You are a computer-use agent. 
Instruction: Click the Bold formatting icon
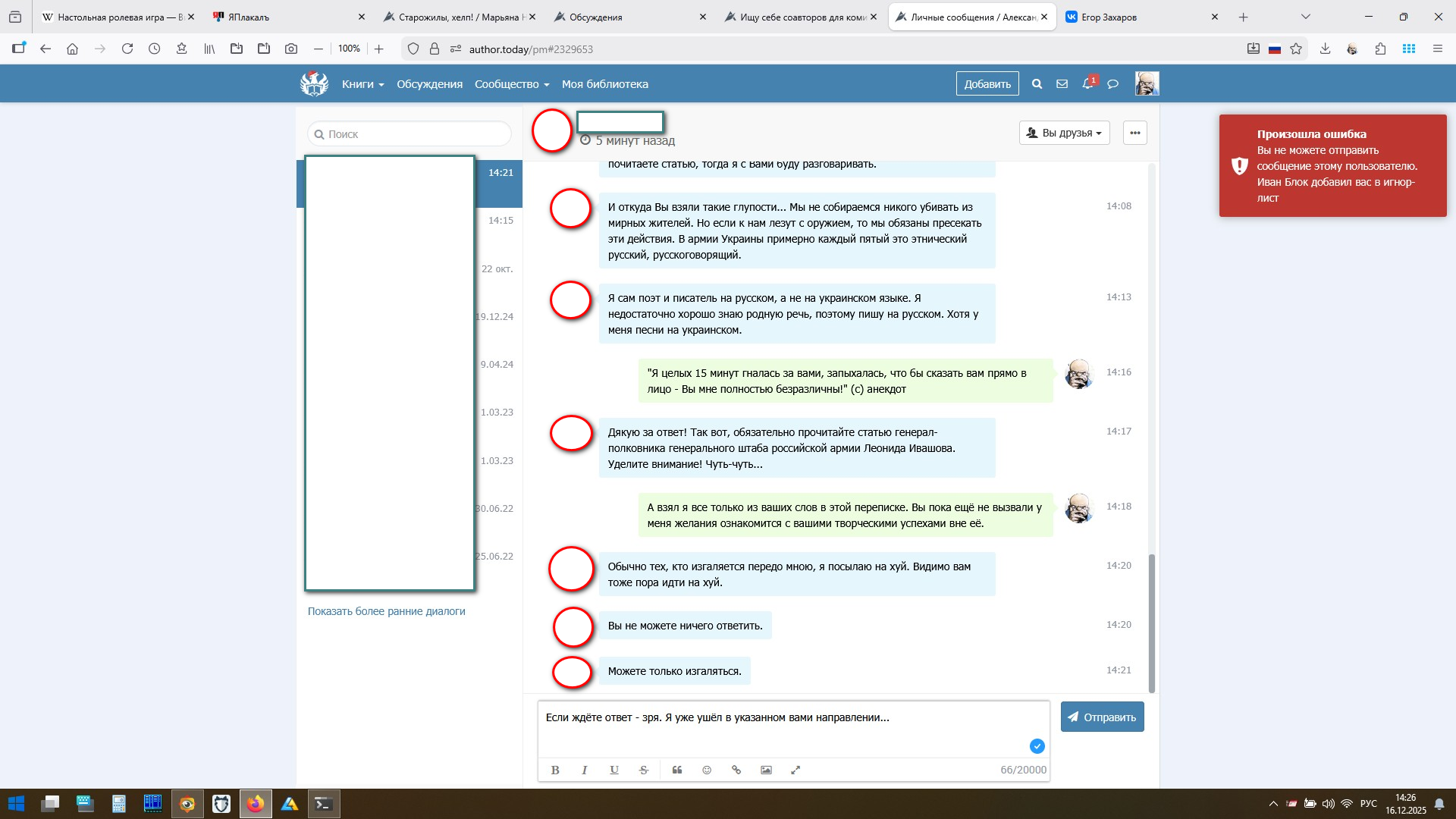point(555,770)
